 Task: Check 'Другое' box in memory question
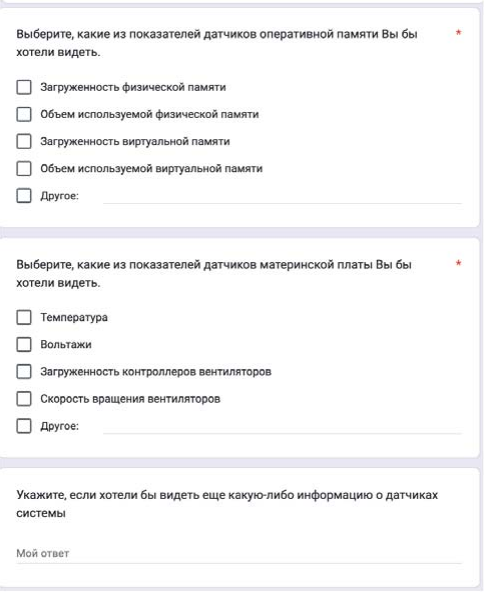pyautogui.click(x=24, y=196)
